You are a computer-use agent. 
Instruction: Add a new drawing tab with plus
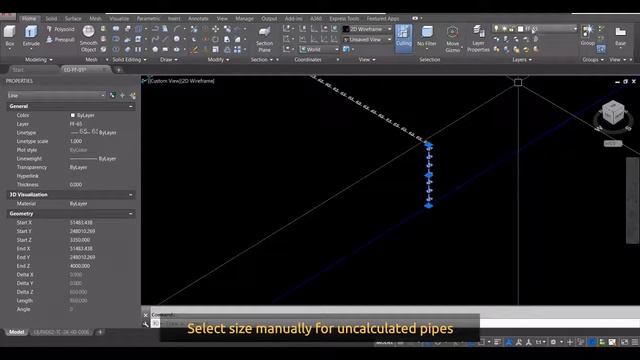point(118,70)
